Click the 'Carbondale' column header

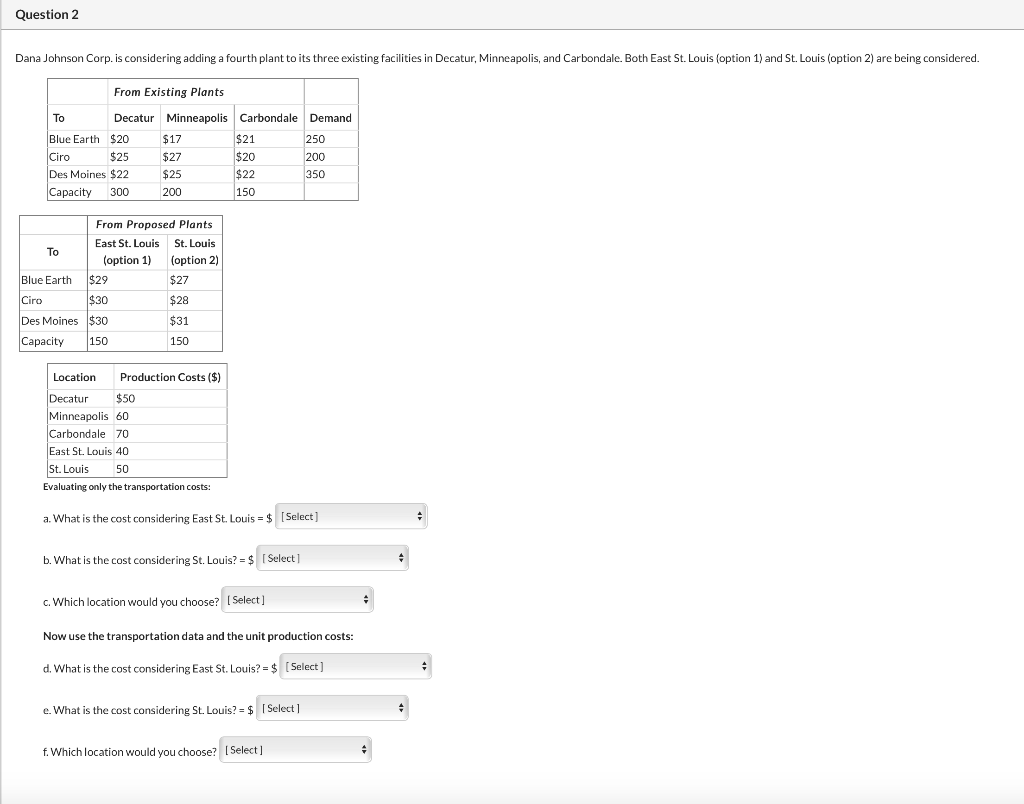pyautogui.click(x=268, y=118)
